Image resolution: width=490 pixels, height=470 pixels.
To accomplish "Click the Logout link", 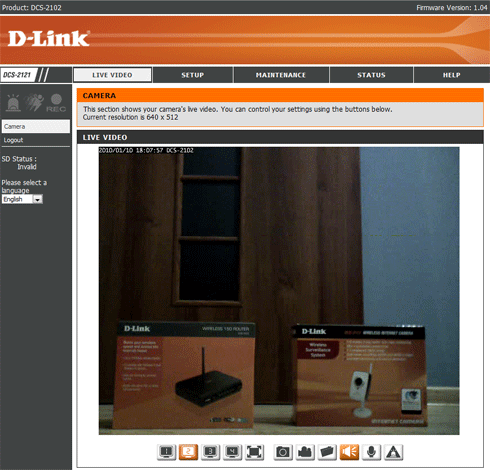I will tap(13, 140).
